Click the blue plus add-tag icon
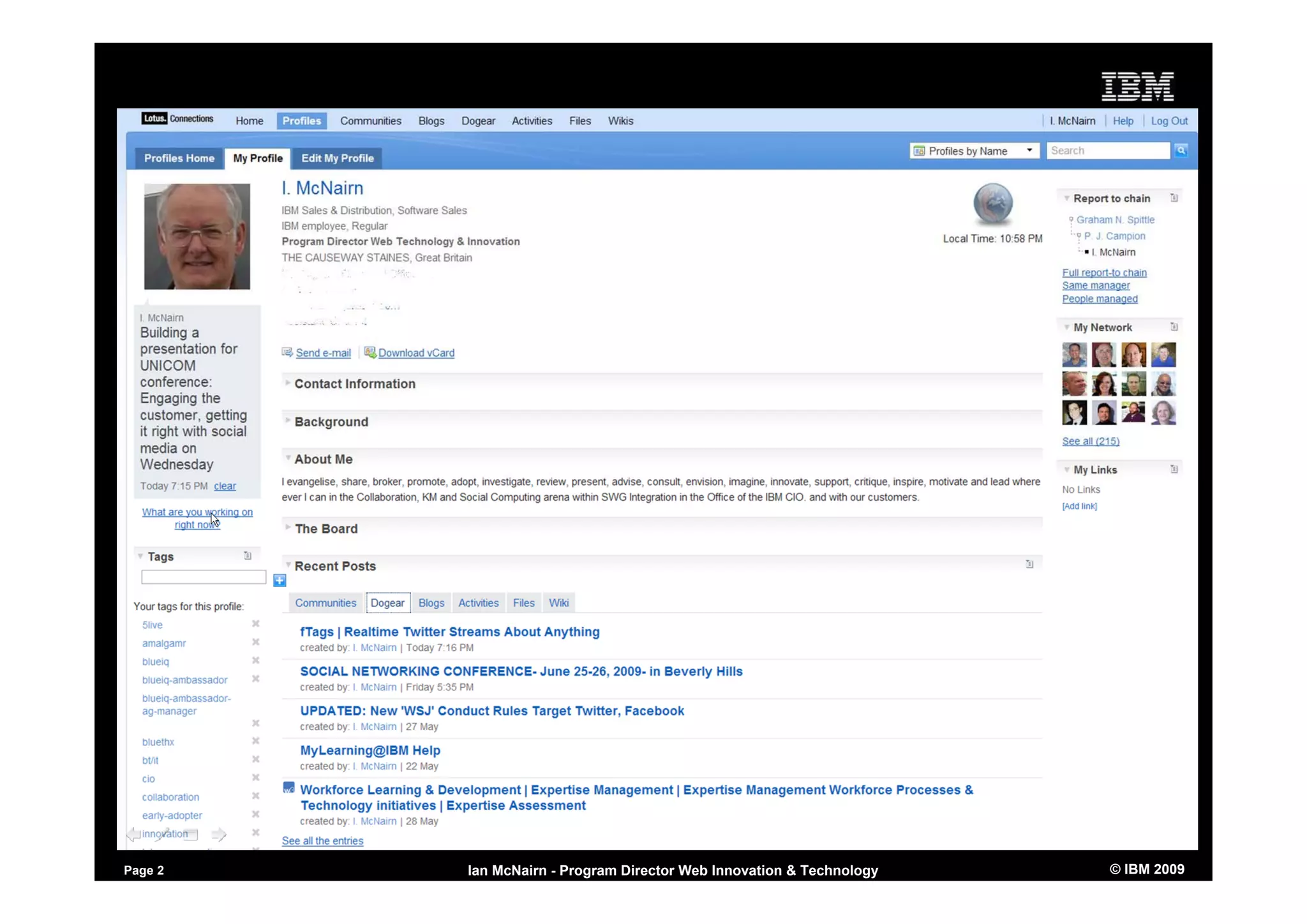This screenshot has width=1307, height=924. point(280,580)
